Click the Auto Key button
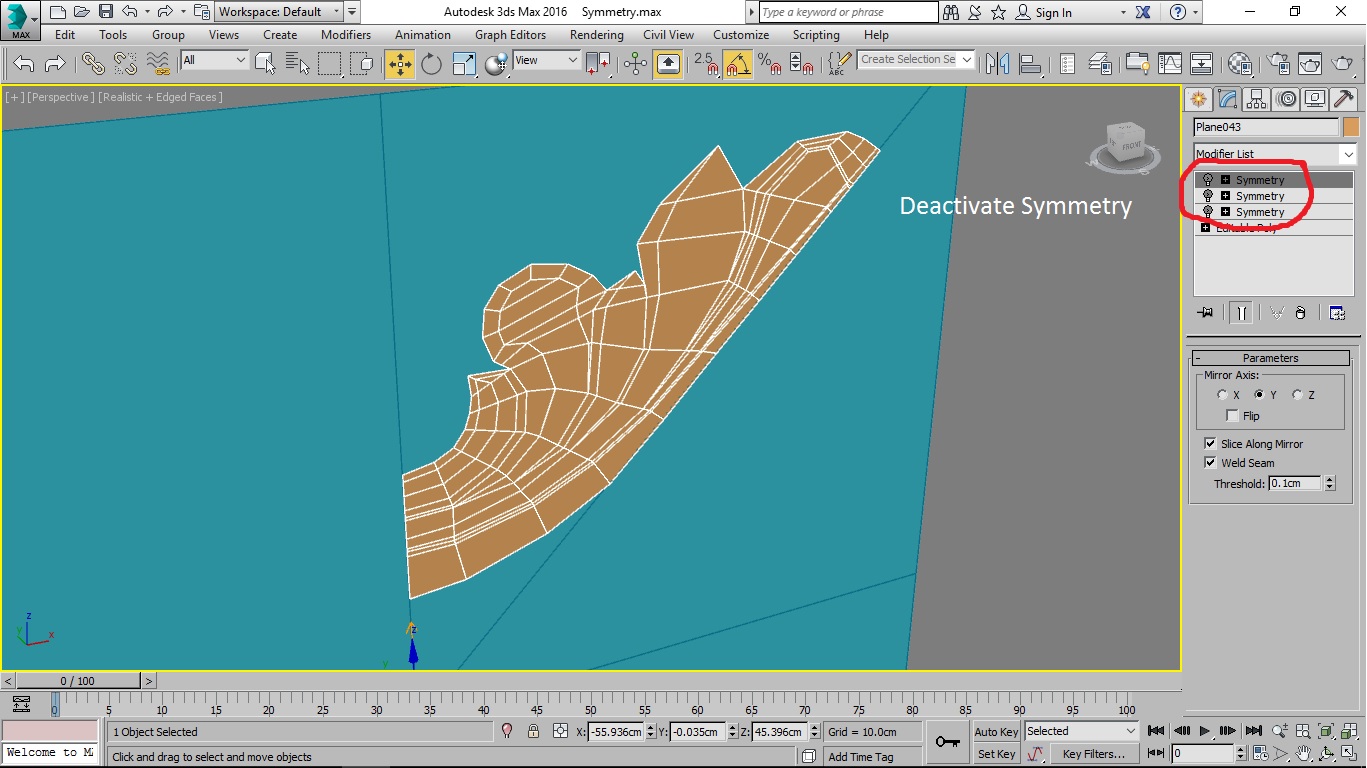 tap(996, 732)
